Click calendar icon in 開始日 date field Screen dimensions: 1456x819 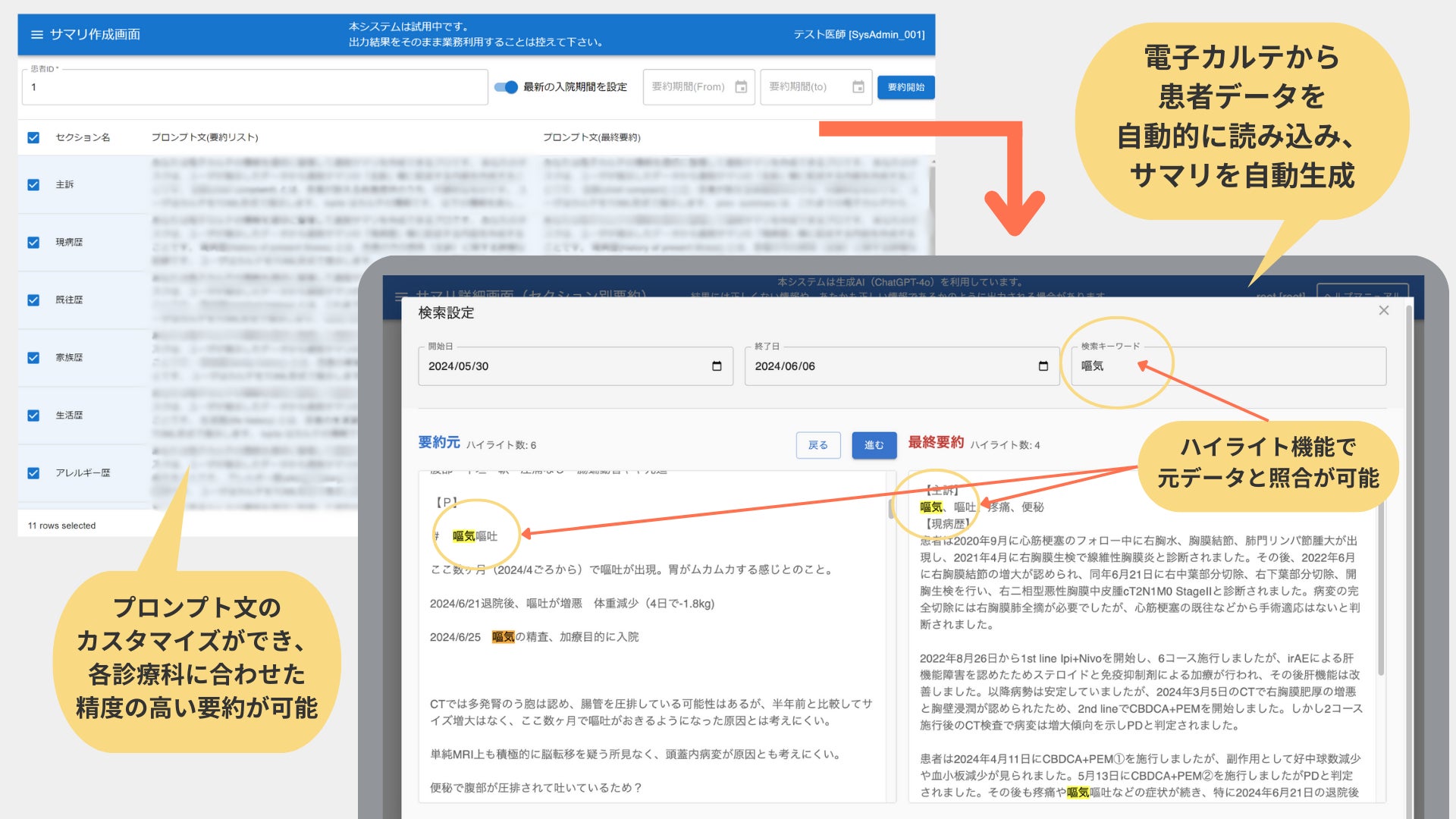(x=717, y=366)
